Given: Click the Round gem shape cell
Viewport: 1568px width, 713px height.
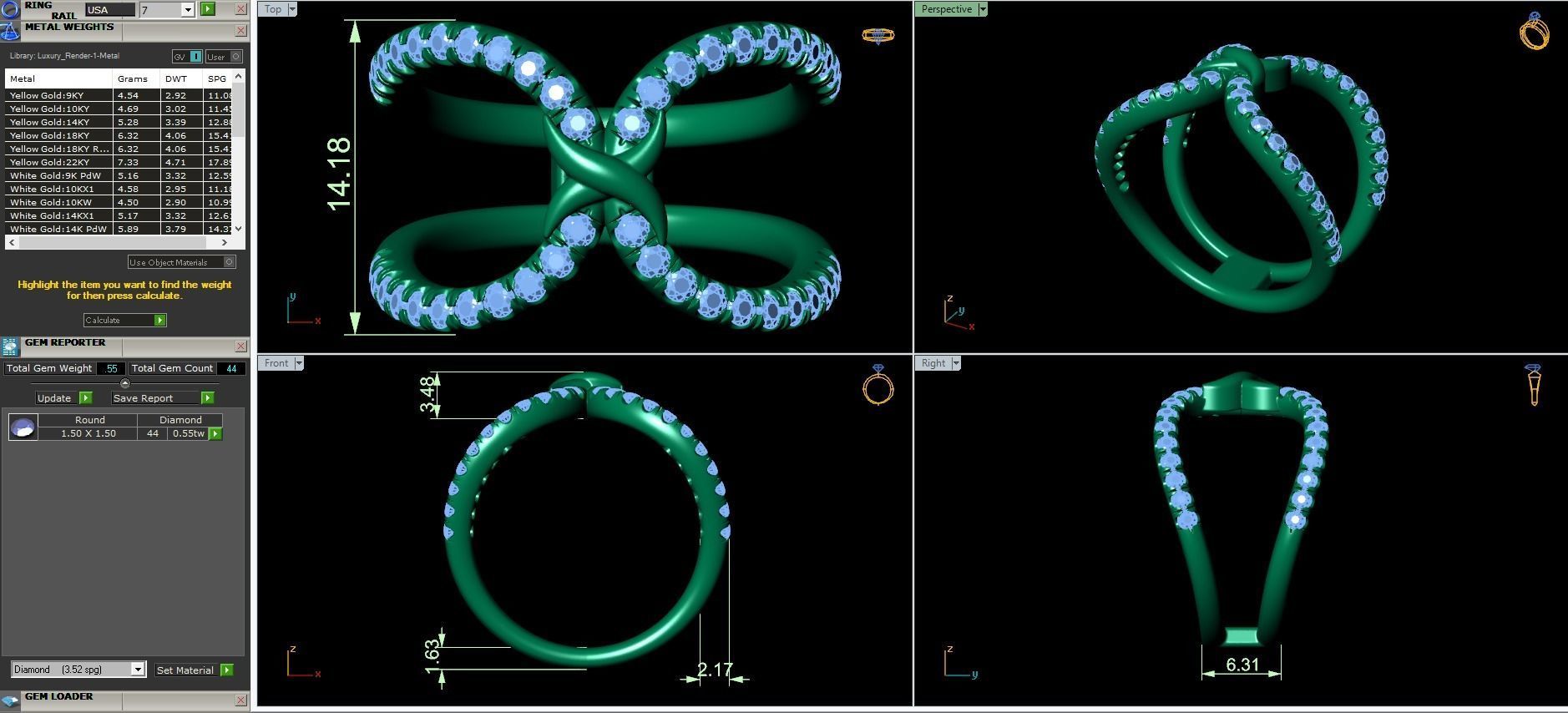Looking at the screenshot, I should (89, 420).
